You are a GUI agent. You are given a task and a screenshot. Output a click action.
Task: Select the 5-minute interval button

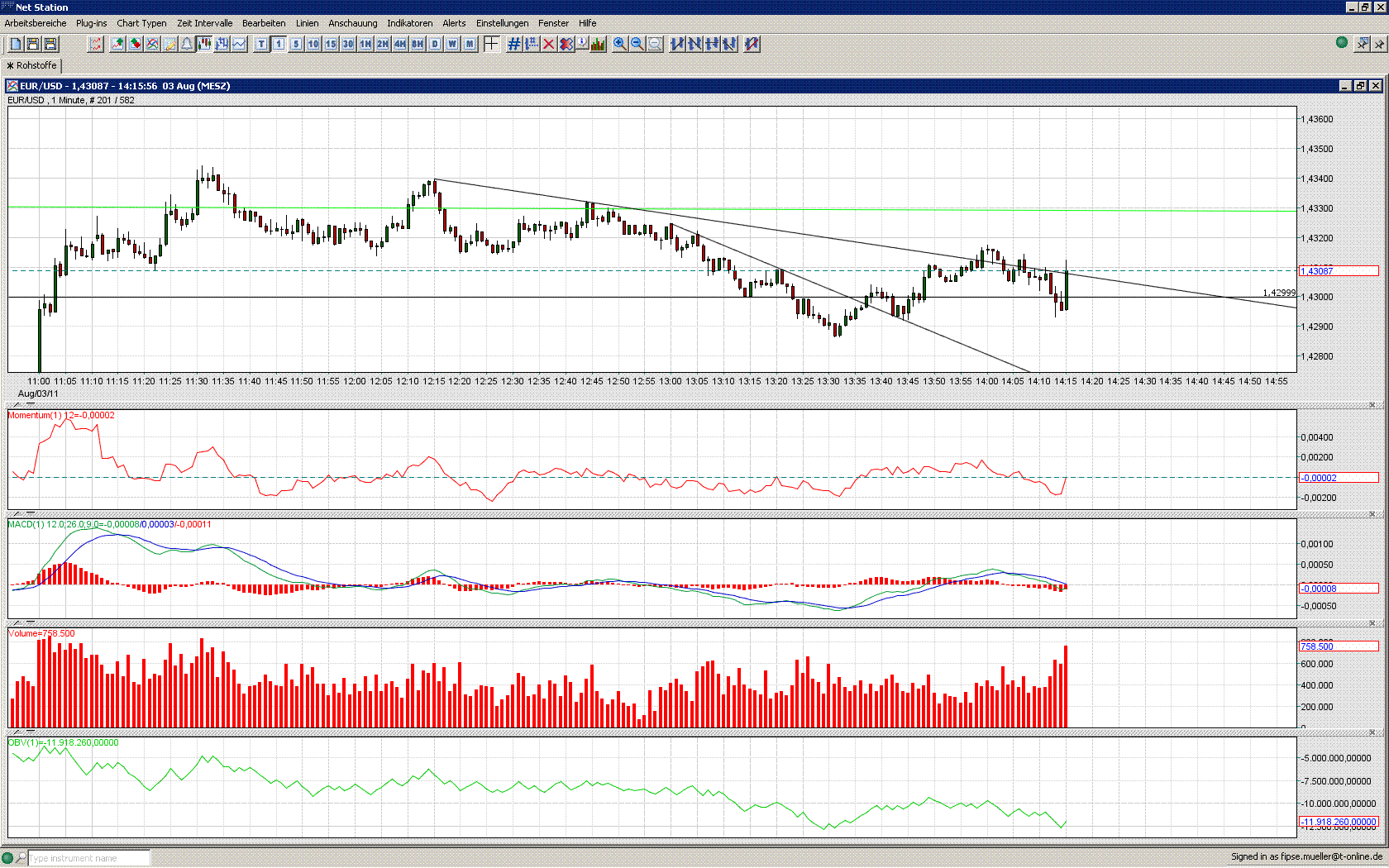[296, 44]
